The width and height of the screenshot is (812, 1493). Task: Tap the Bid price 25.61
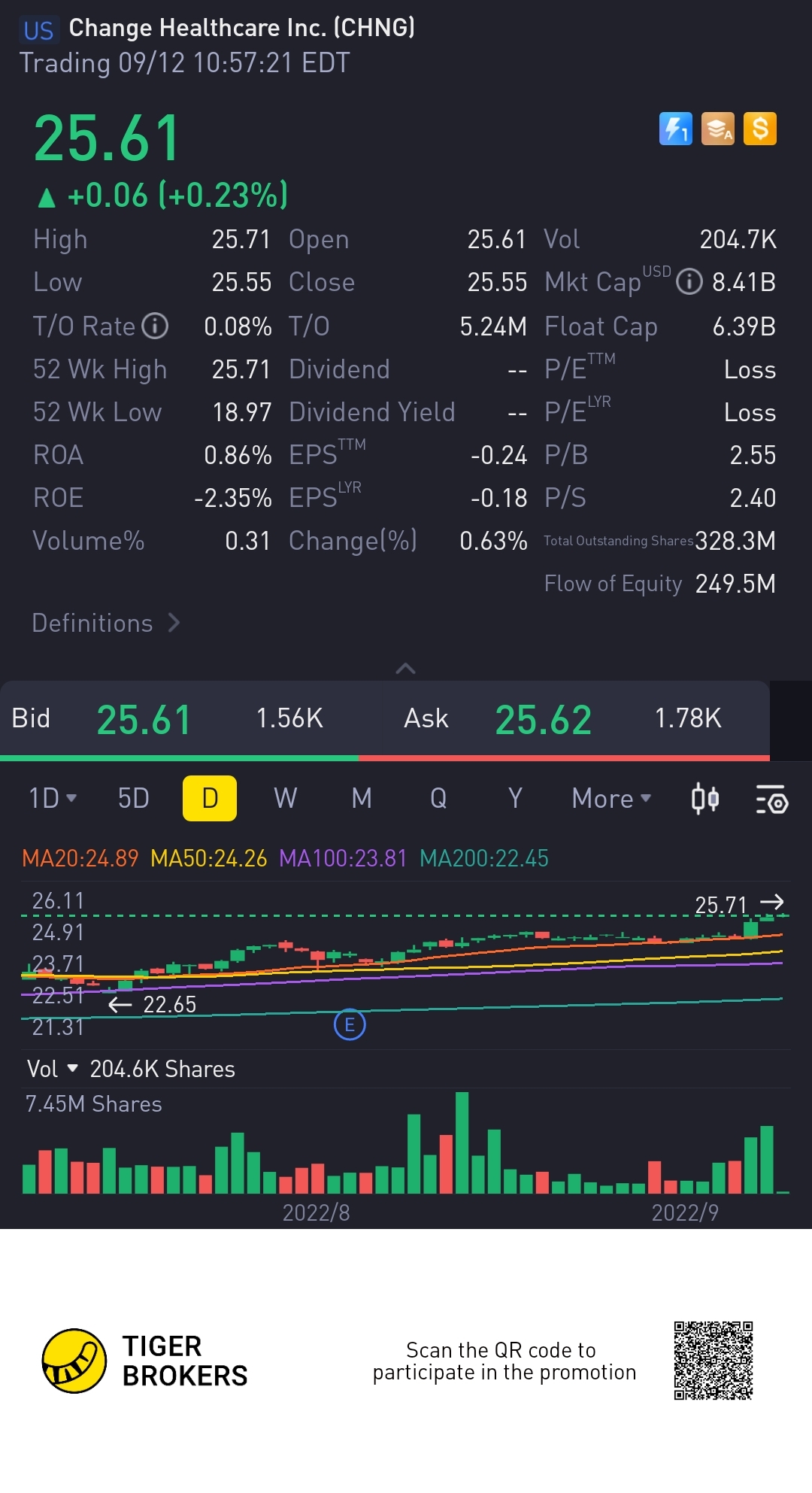(x=144, y=719)
